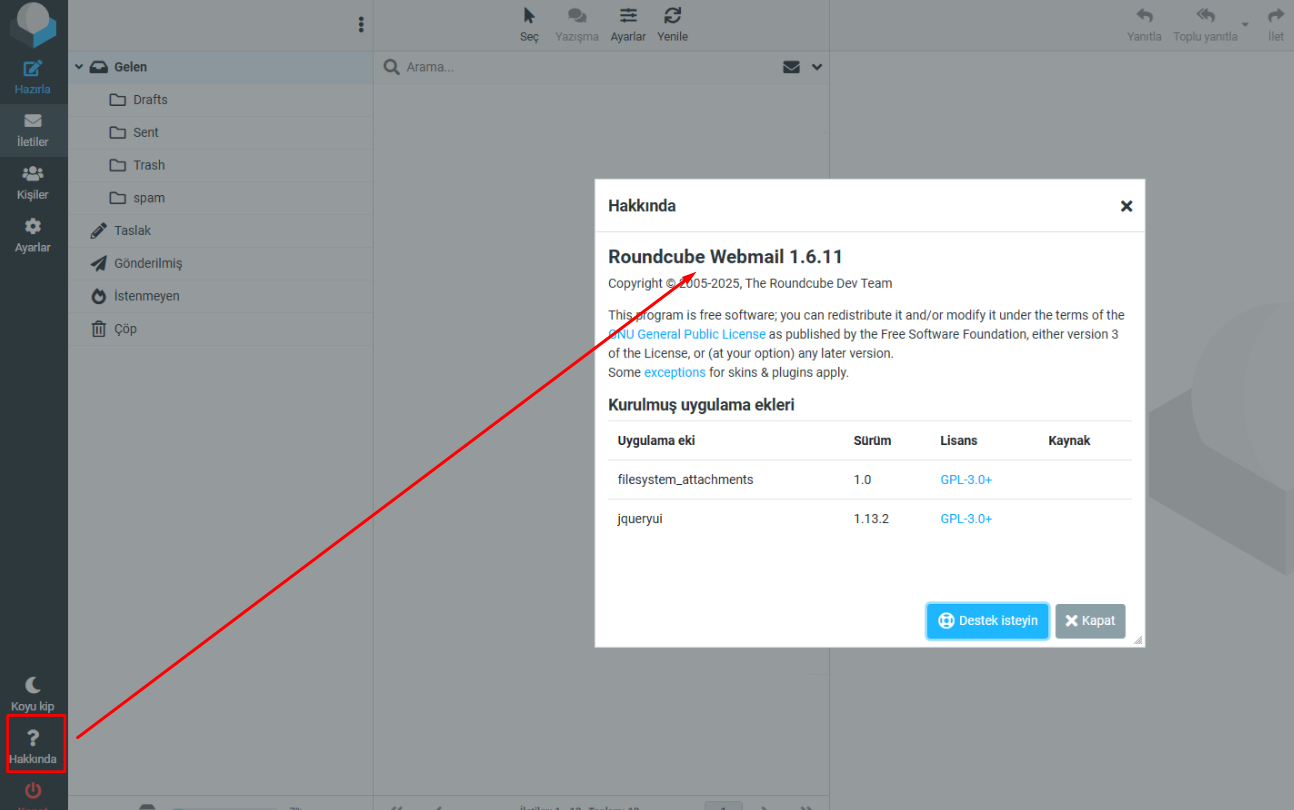Open Ayarlar in the left sidebar
This screenshot has height=810, width=1294.
tap(33, 236)
